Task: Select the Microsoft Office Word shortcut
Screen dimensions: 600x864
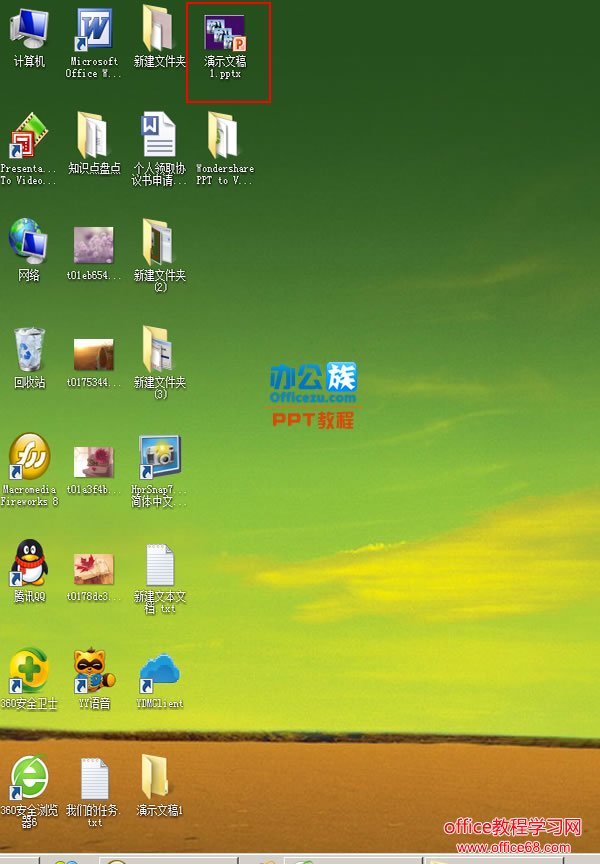Action: pyautogui.click(x=94, y=30)
